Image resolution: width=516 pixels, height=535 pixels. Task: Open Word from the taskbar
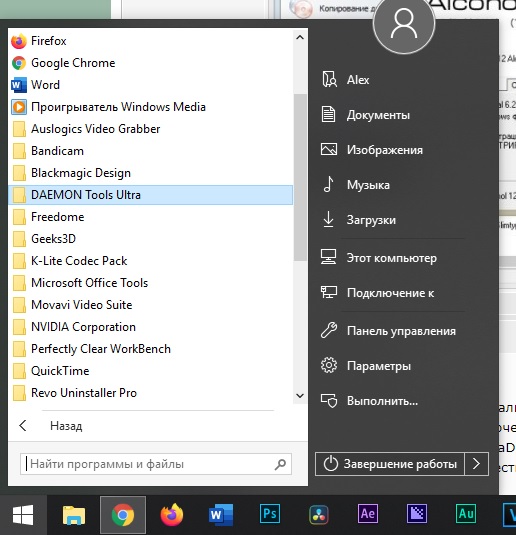click(x=221, y=515)
